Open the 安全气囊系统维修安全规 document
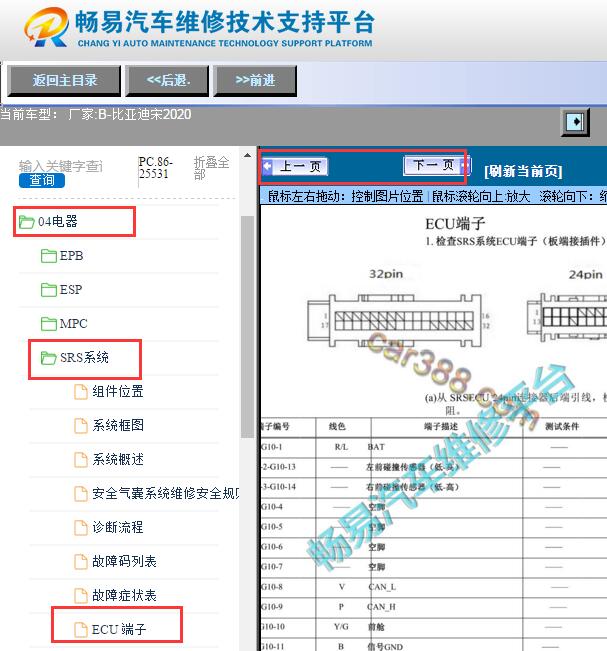The width and height of the screenshot is (607, 651). tap(166, 494)
